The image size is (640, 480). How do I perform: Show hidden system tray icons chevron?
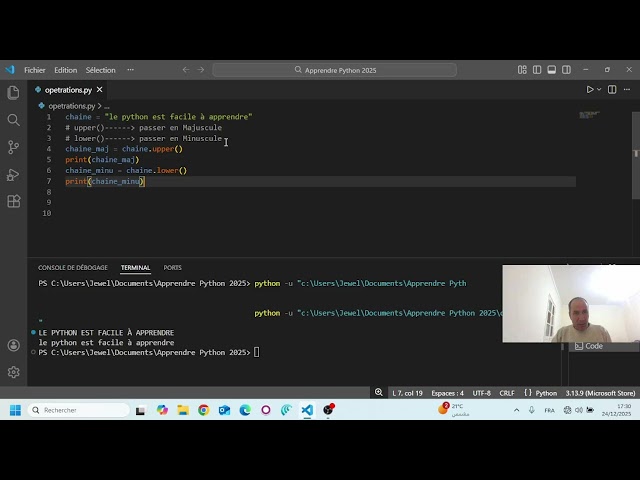(516, 410)
